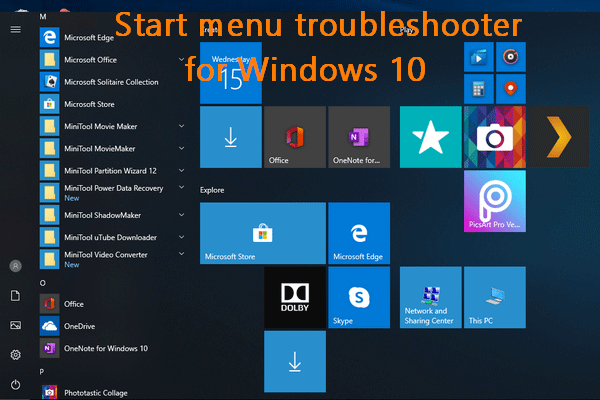Open the Microsoft Store wide tile

click(263, 233)
